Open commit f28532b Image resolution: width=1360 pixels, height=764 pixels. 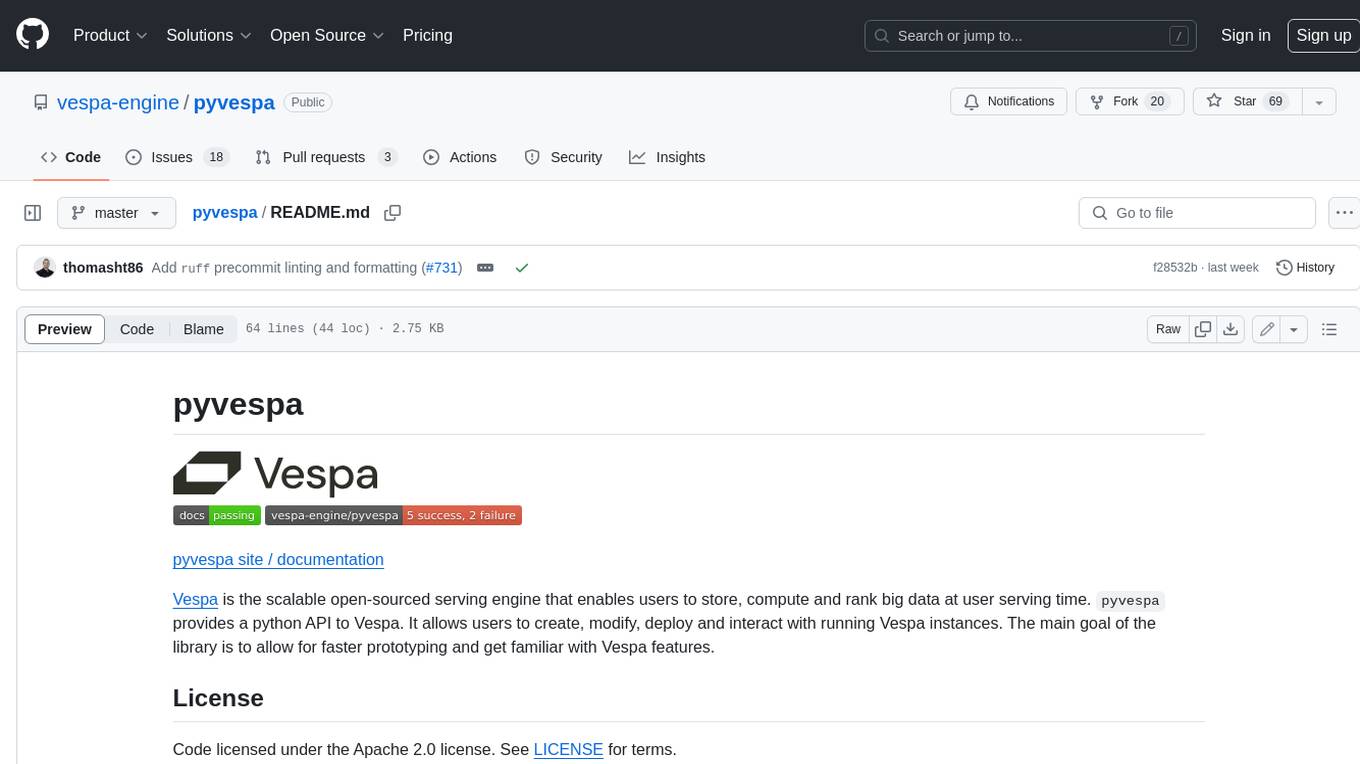coord(1175,267)
